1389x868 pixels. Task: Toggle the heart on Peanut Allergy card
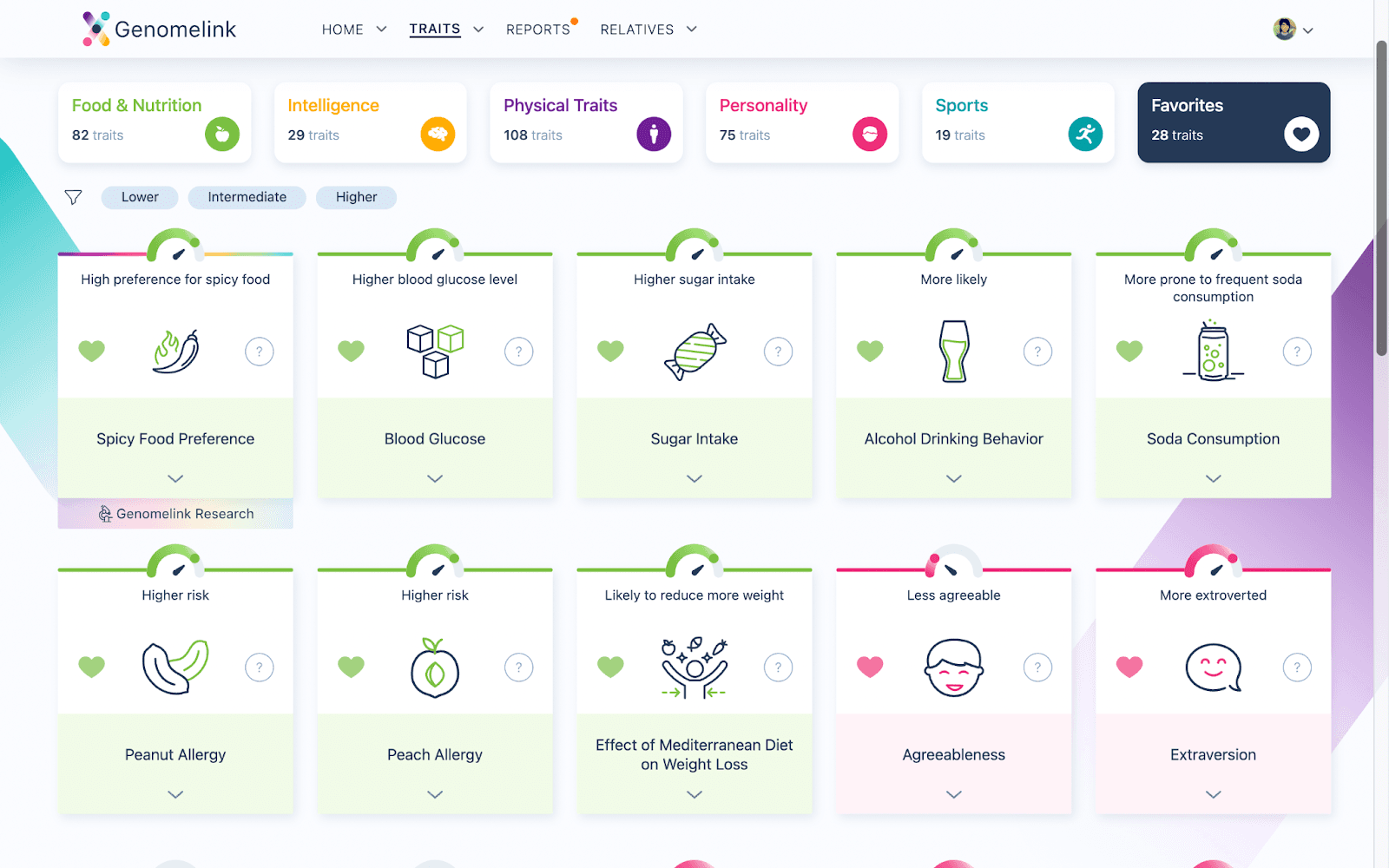click(91, 667)
